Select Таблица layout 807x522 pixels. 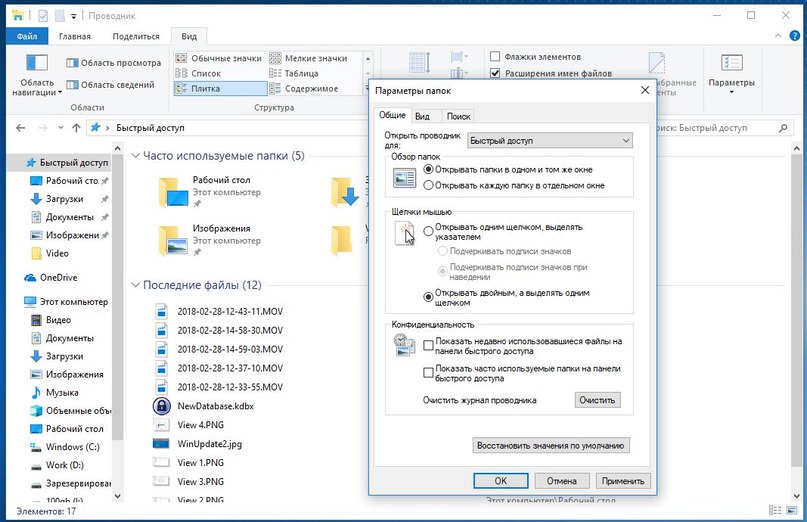(294, 73)
